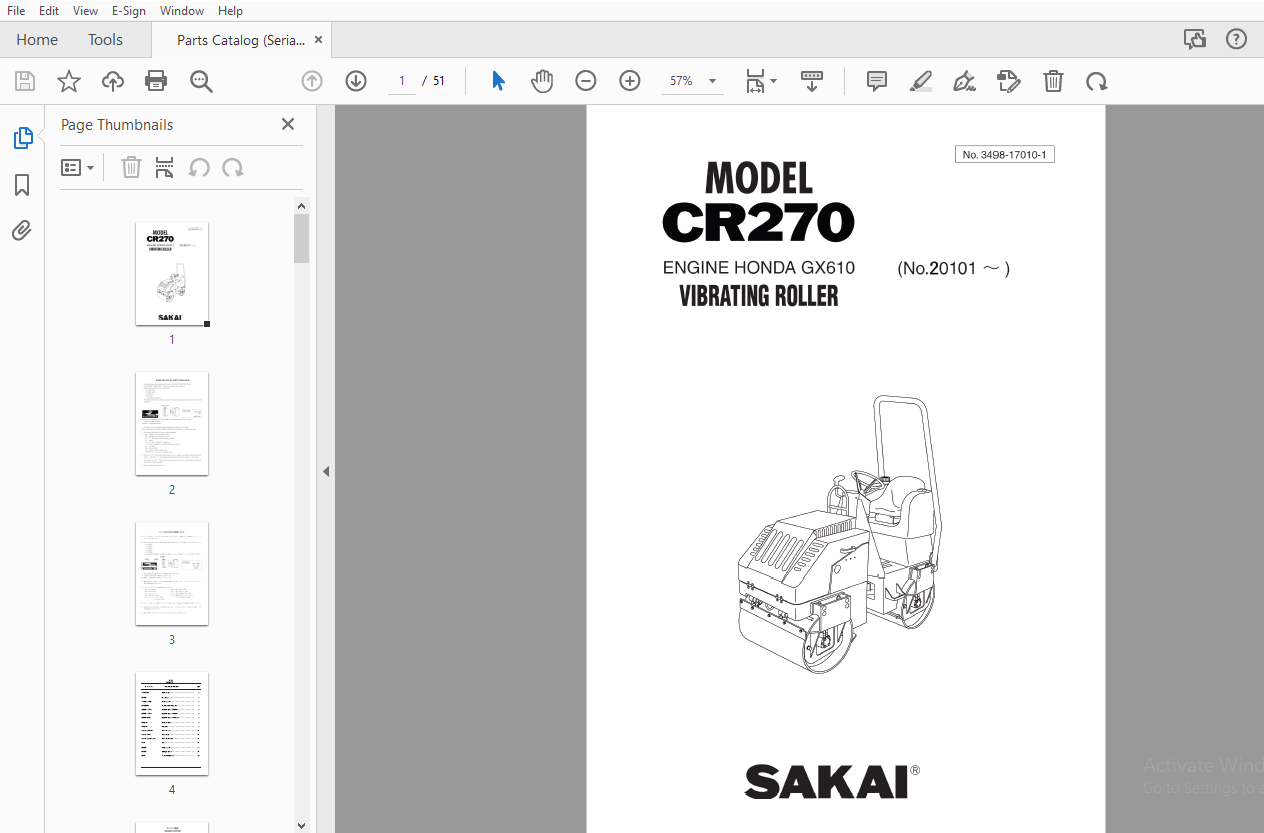This screenshot has height=833, width=1264.
Task: Activate the hand pan tool
Action: [542, 81]
